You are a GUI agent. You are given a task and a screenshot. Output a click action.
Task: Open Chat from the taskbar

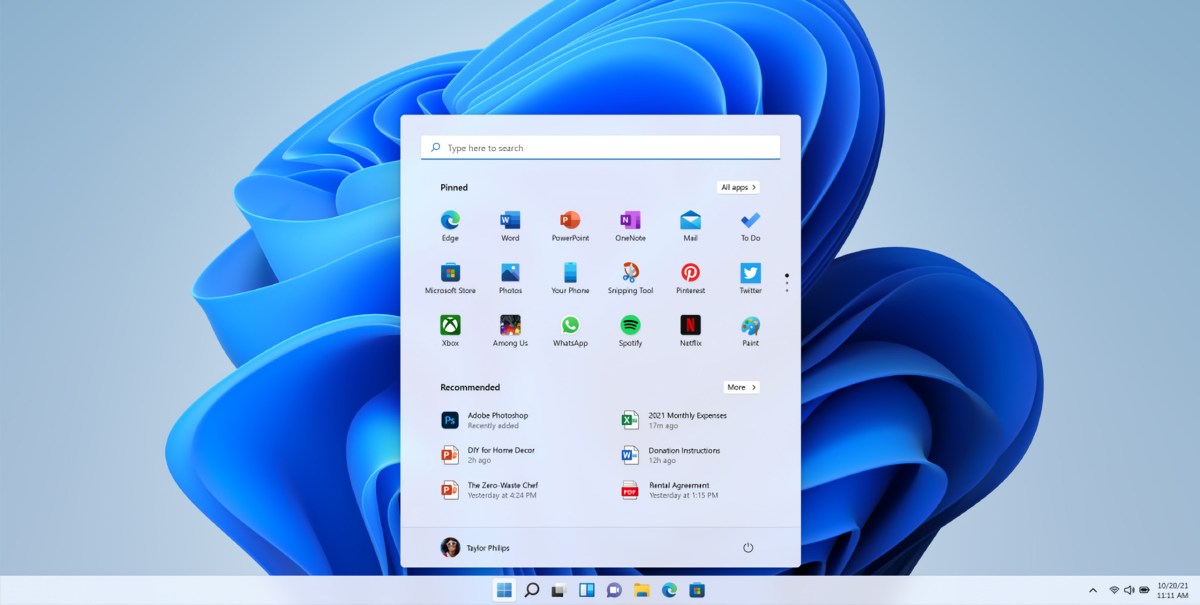(x=612, y=590)
